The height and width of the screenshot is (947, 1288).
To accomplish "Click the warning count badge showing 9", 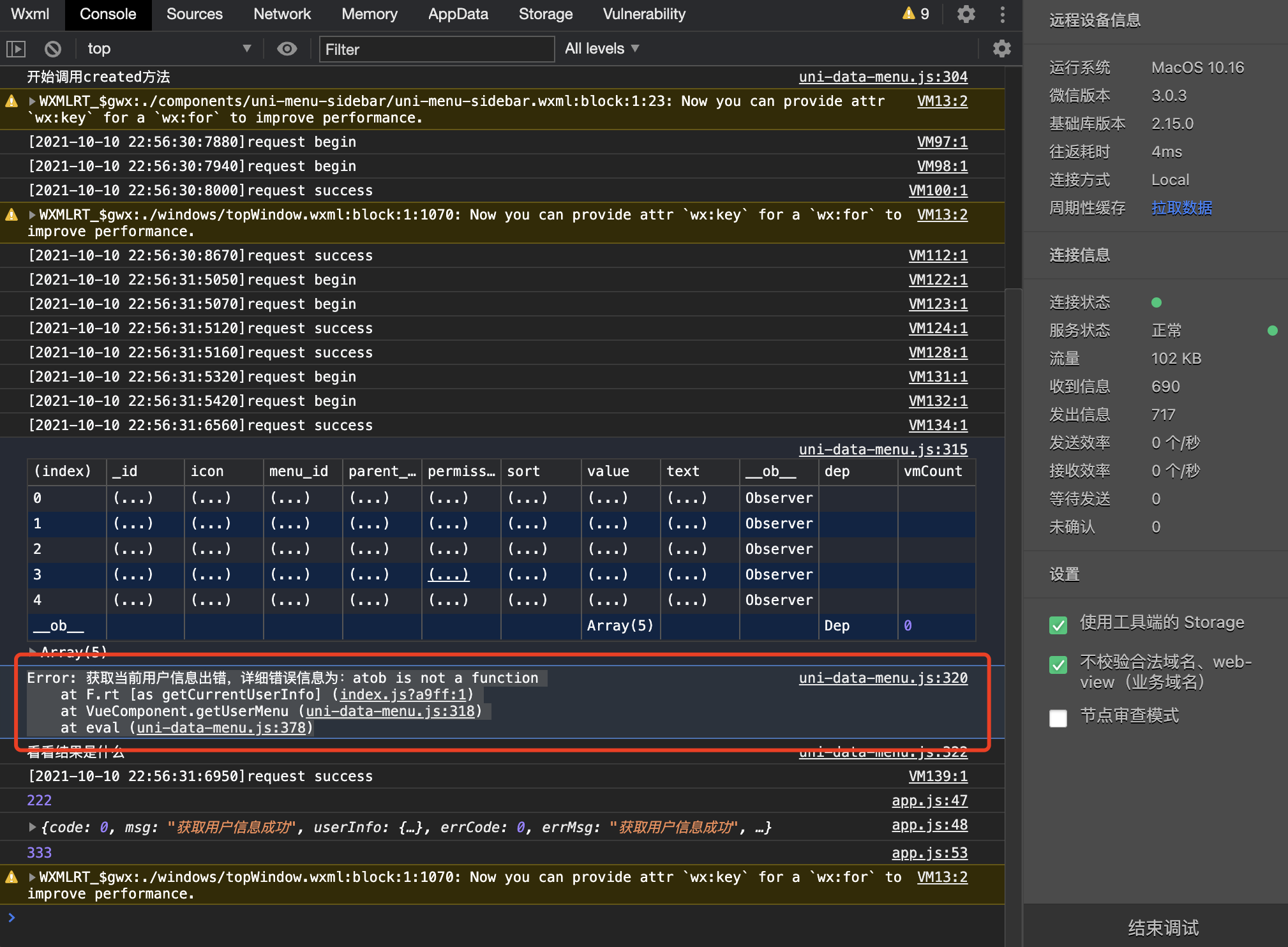I will click(x=916, y=14).
